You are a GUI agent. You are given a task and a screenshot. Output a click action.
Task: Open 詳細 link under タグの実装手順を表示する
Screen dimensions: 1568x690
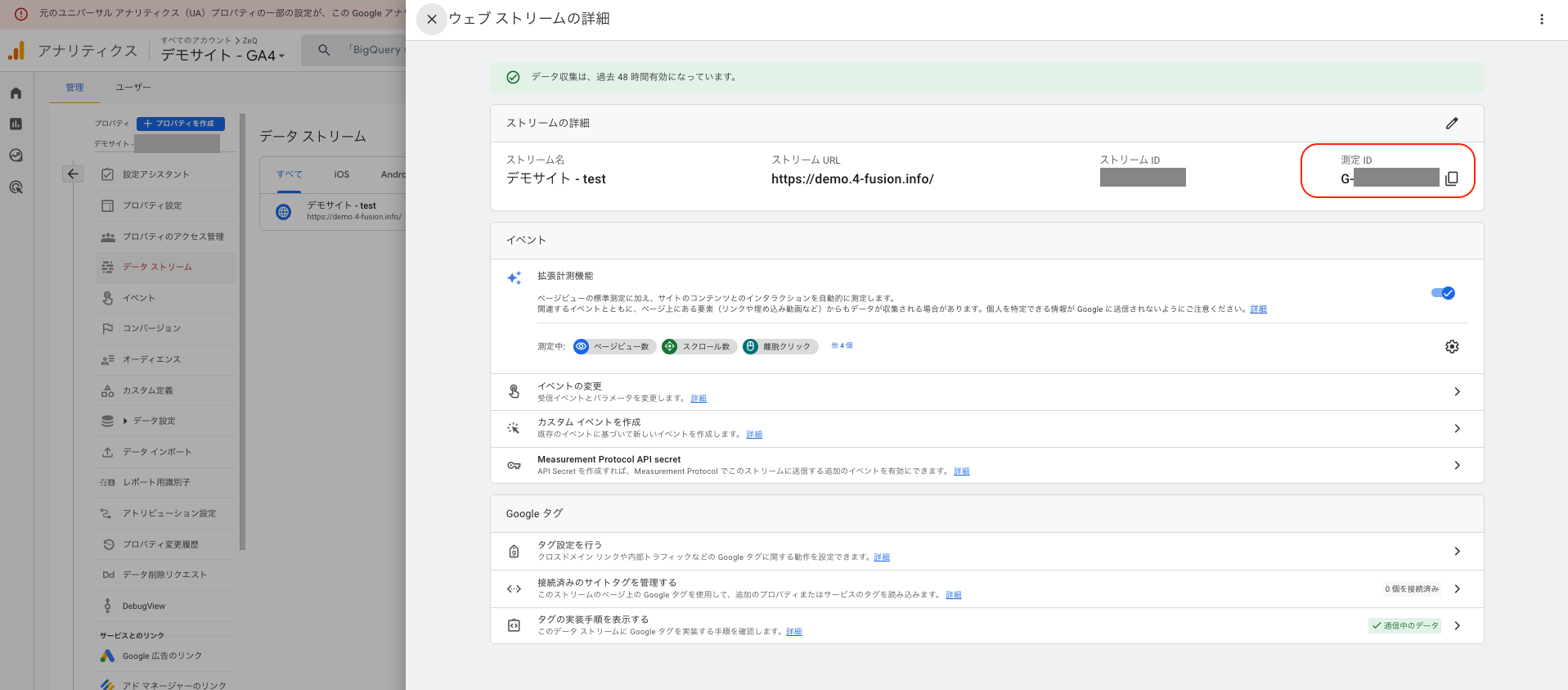794,632
